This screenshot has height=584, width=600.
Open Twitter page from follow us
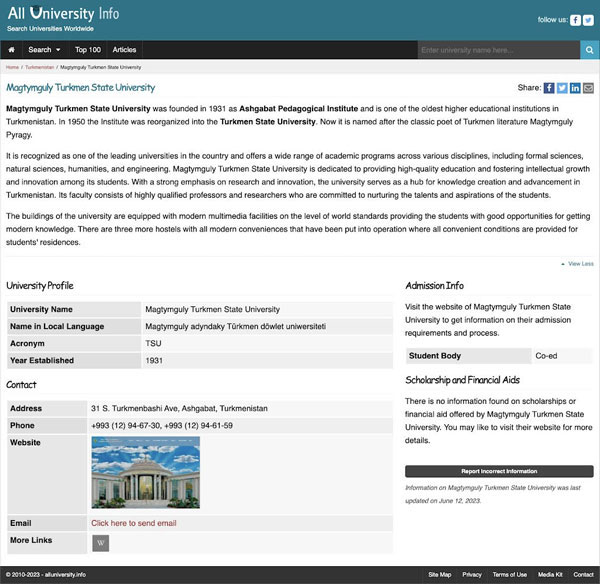click(588, 20)
